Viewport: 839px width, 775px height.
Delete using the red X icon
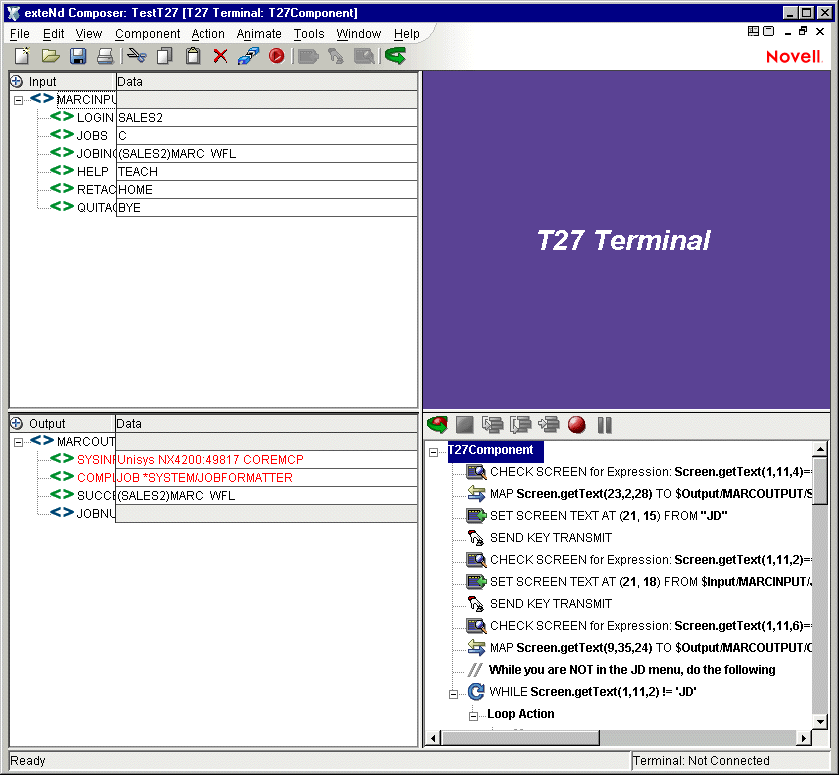[x=220, y=56]
